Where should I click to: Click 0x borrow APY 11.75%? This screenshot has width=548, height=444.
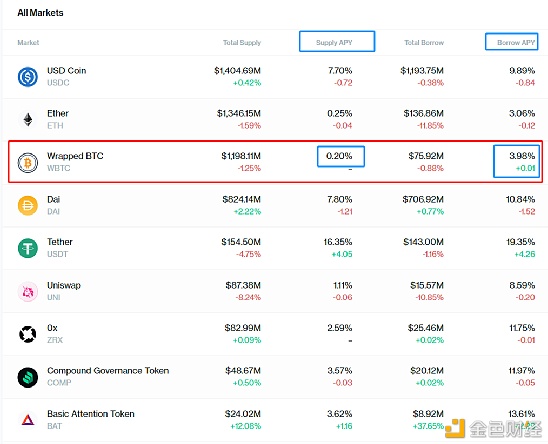coord(522,328)
